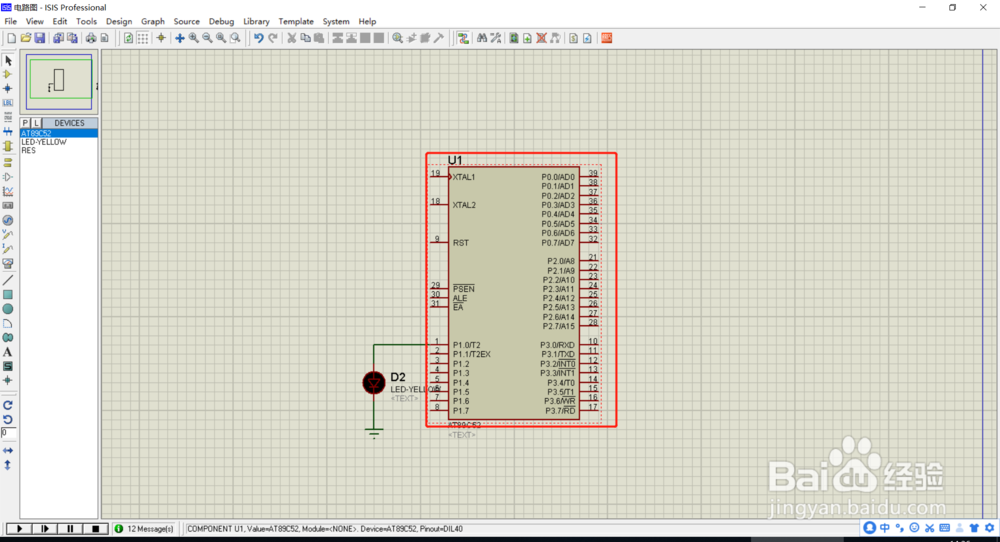Pick parts from the library
This screenshot has height=542, width=1000.
[x=397, y=38]
